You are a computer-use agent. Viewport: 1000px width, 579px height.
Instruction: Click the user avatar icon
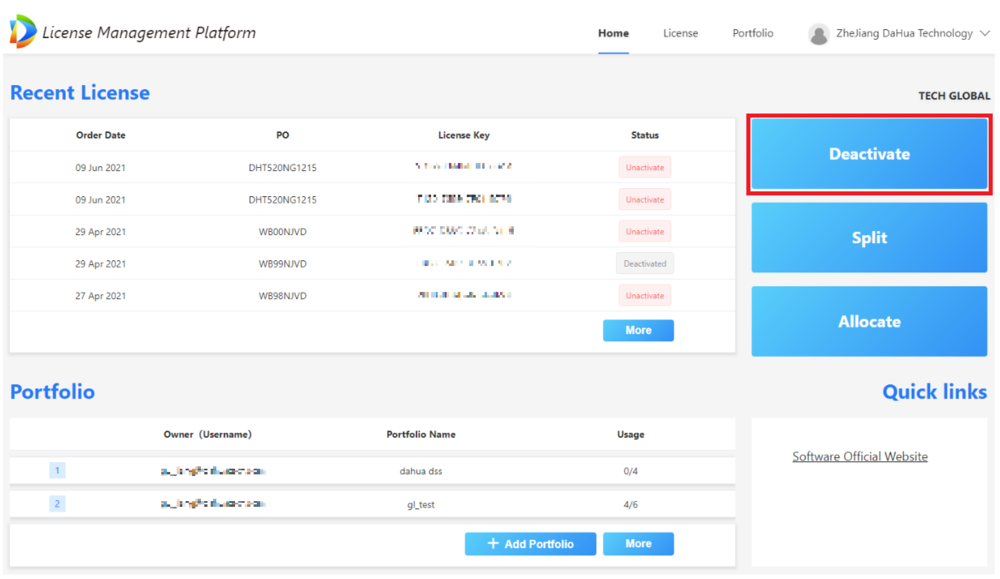tap(818, 34)
